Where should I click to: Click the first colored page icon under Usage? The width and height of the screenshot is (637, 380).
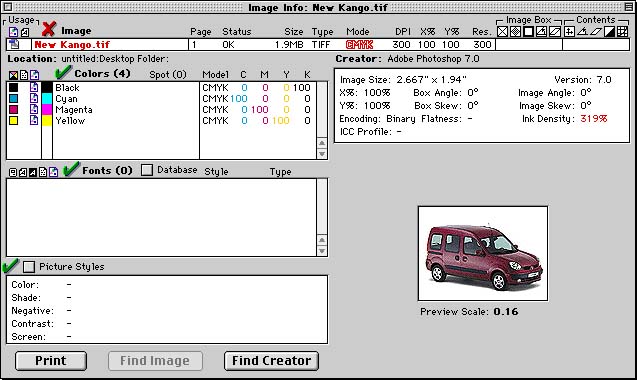13,32
